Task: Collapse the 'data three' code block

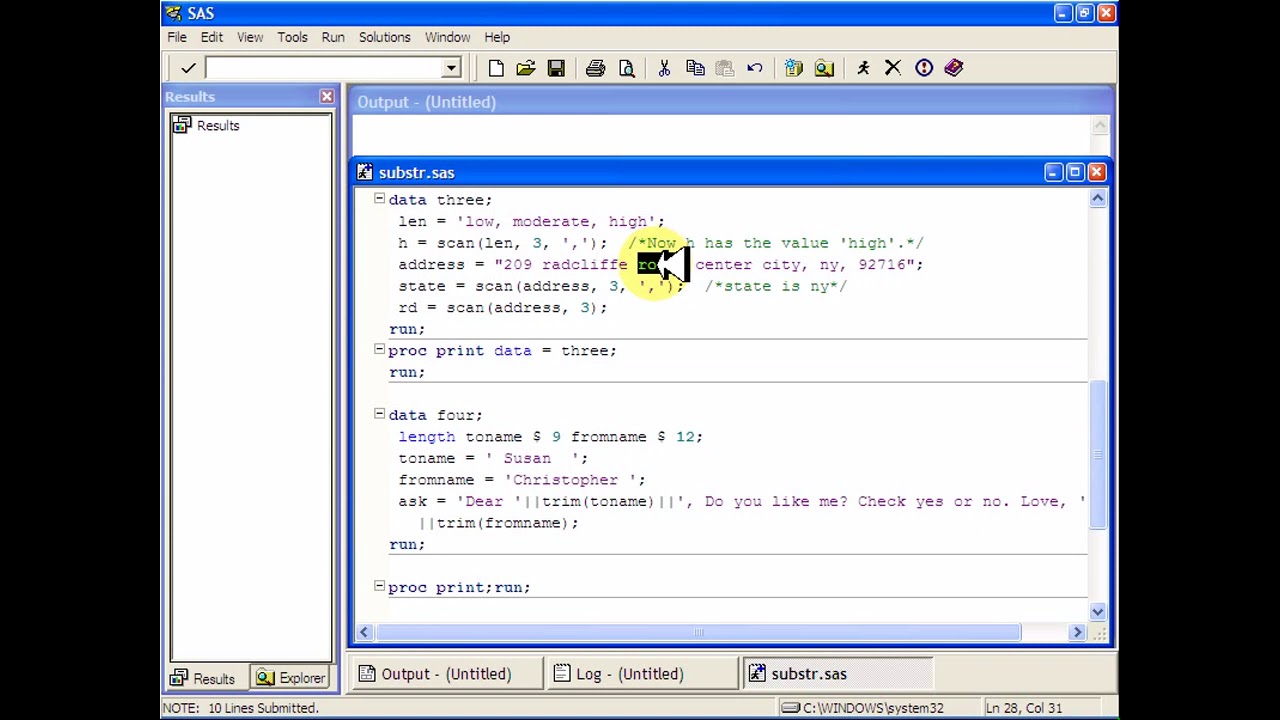Action: 379,199
